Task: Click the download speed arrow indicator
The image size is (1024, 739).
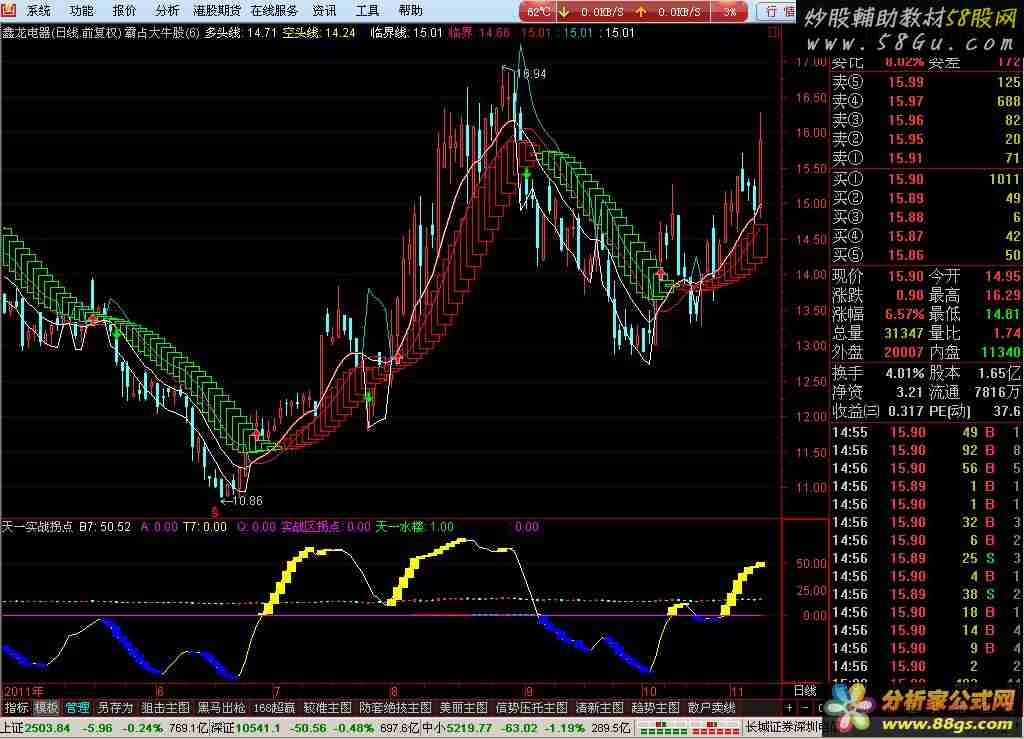Action: [x=564, y=12]
